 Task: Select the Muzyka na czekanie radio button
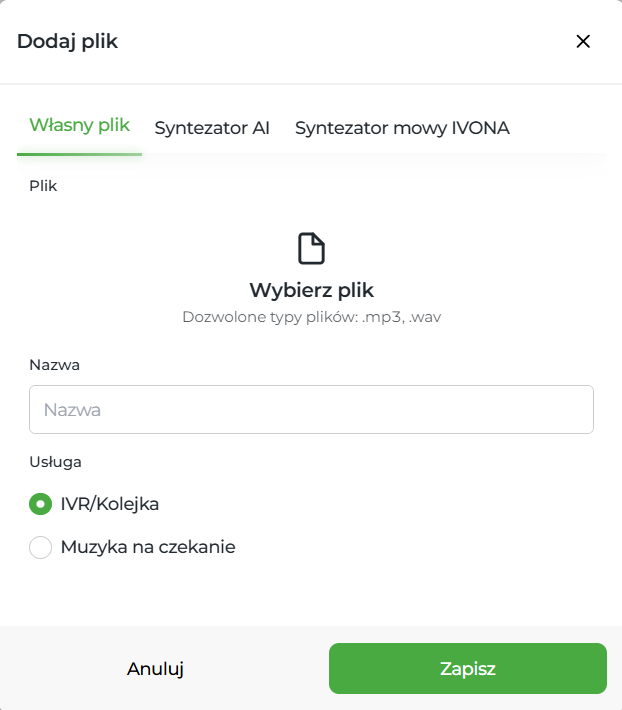point(40,548)
